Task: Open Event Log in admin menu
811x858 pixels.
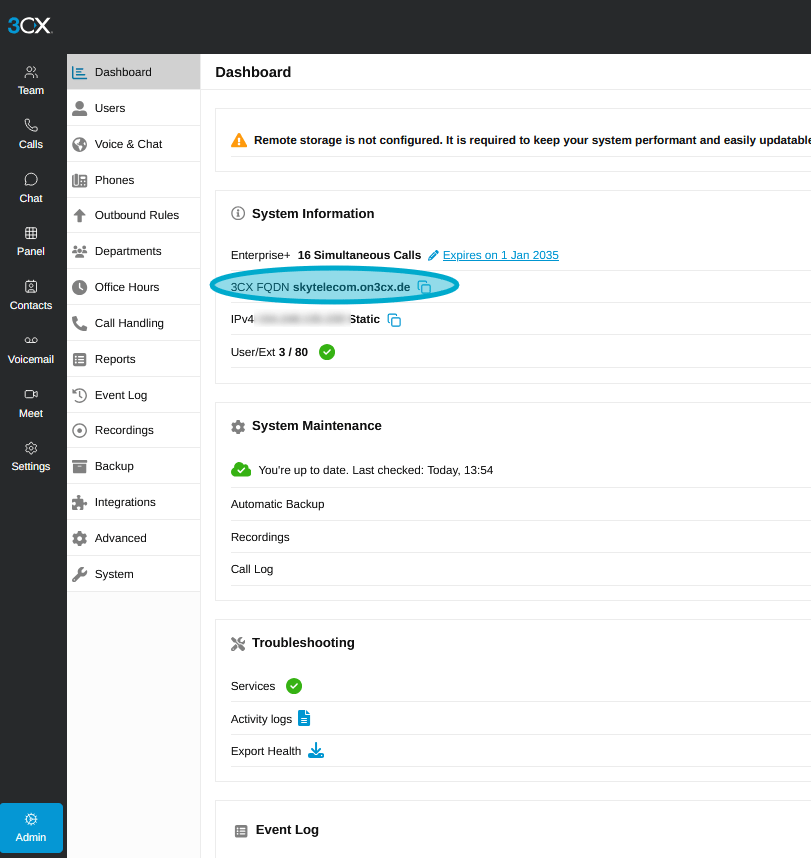Action: [x=134, y=395]
